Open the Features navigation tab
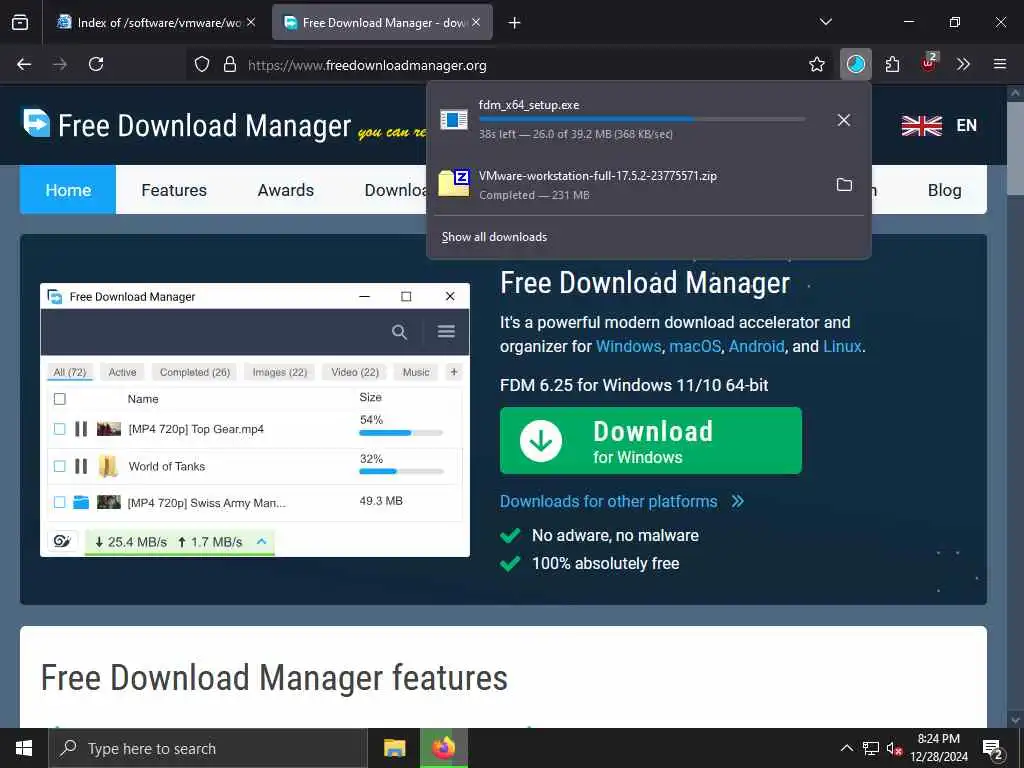 174,190
